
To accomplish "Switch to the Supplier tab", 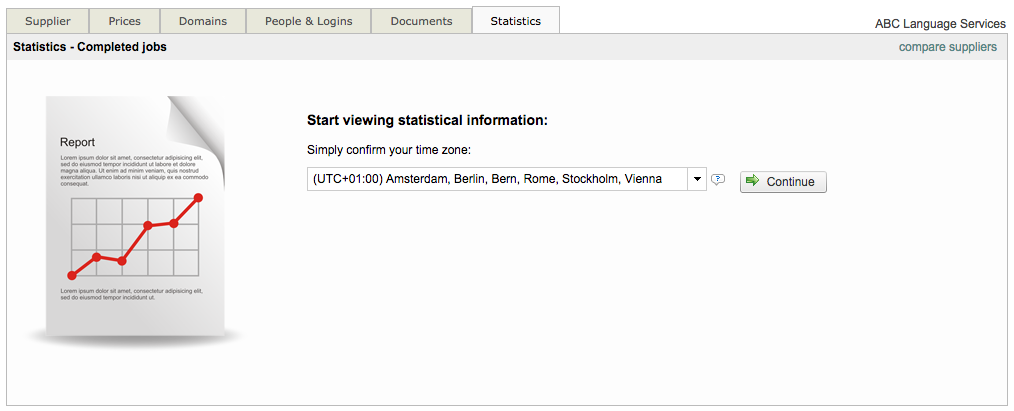I will click(48, 21).
